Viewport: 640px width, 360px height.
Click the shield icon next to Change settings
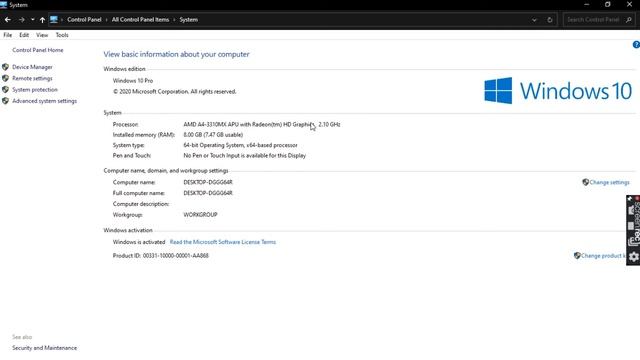tap(585, 182)
